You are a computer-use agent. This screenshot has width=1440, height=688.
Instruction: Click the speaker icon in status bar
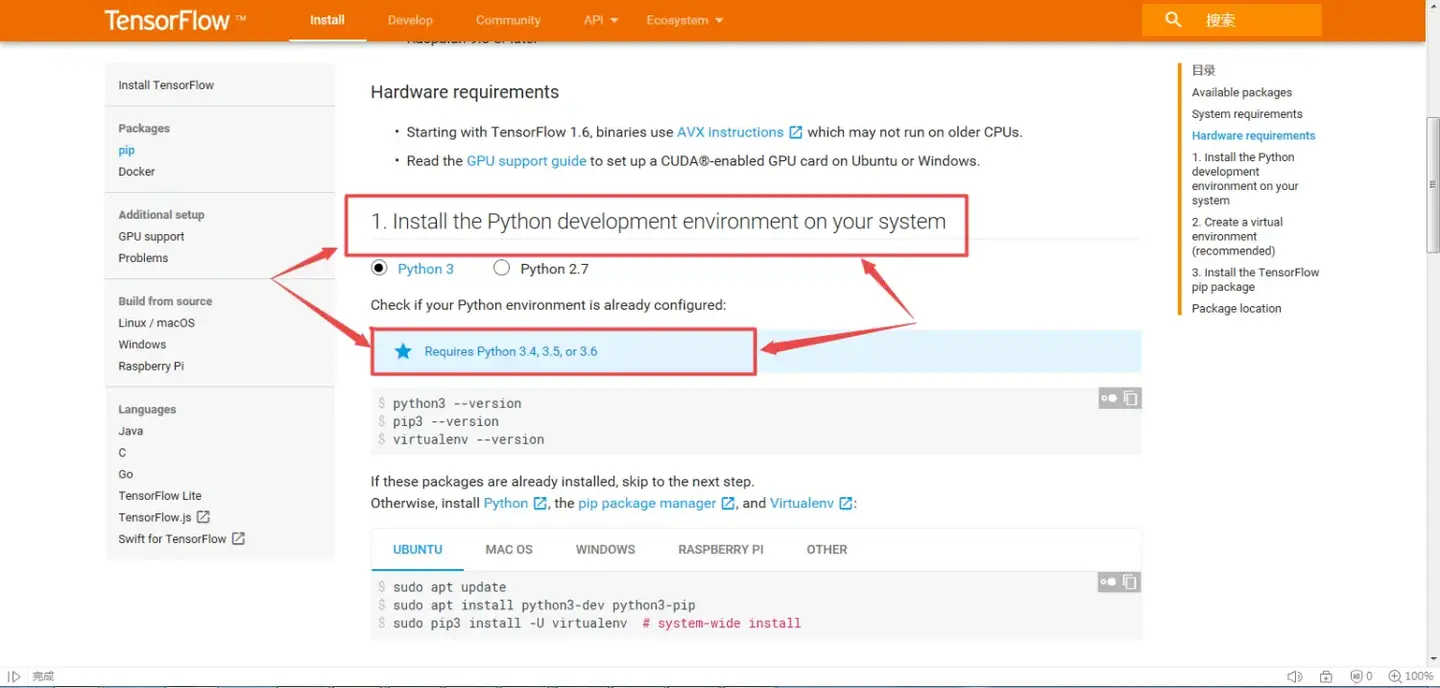coord(1294,676)
